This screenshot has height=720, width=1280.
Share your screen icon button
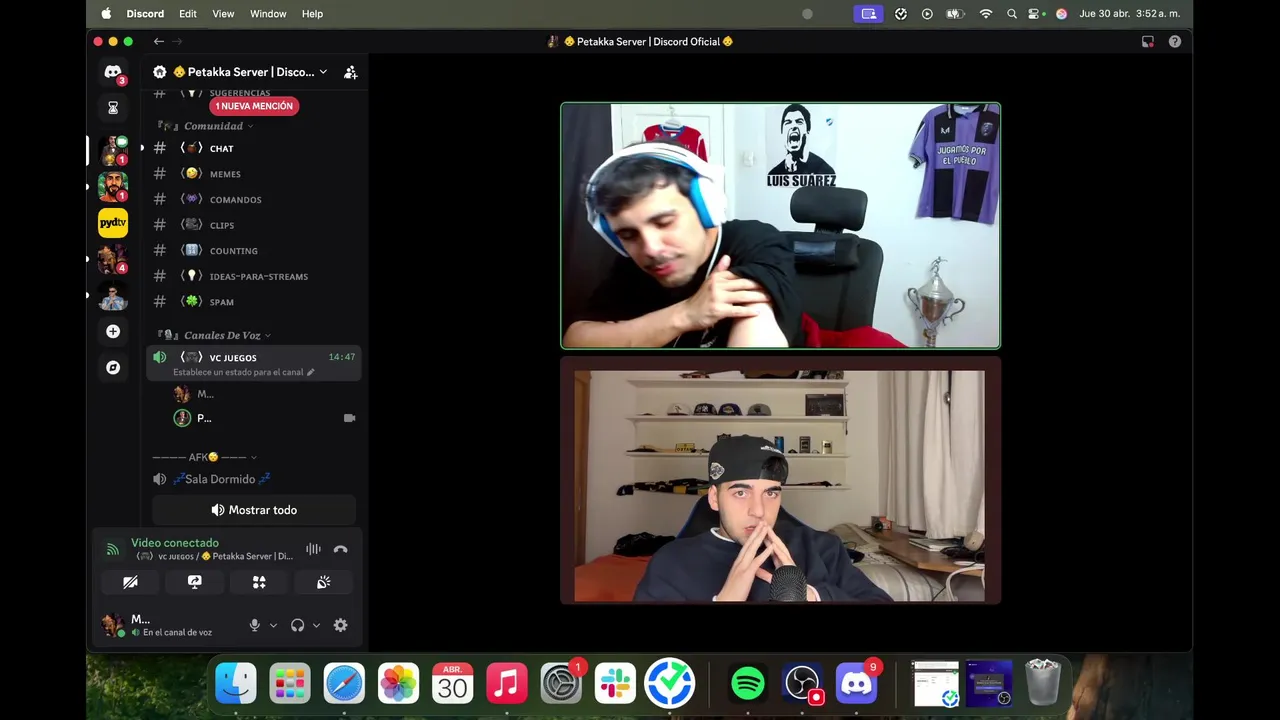pyautogui.click(x=195, y=582)
